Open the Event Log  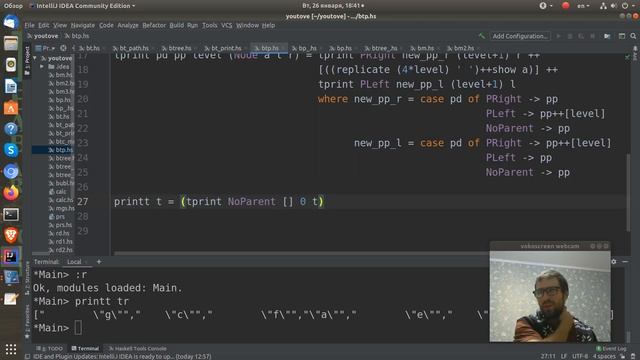click(611, 349)
